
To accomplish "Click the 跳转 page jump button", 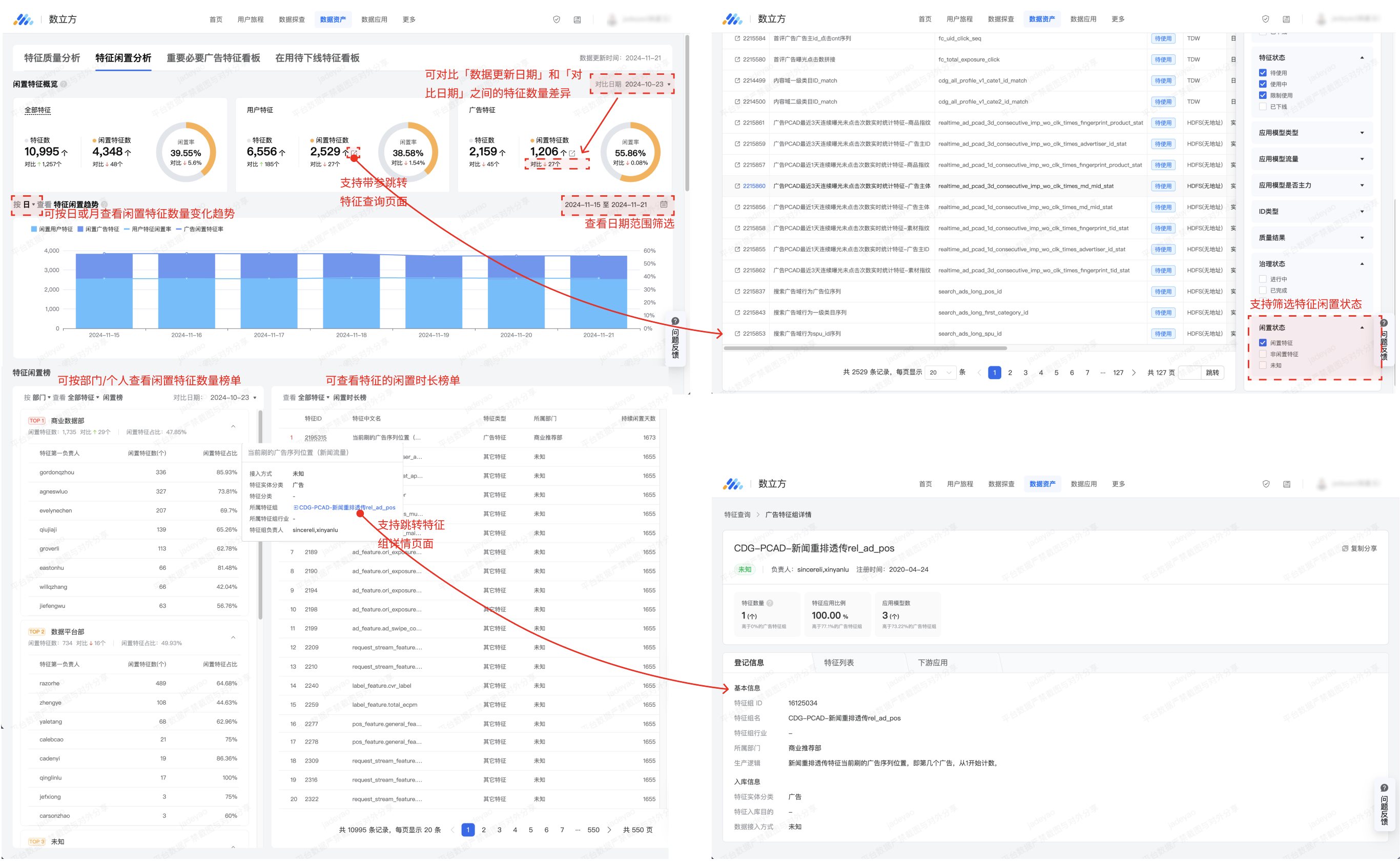I will [x=1212, y=373].
